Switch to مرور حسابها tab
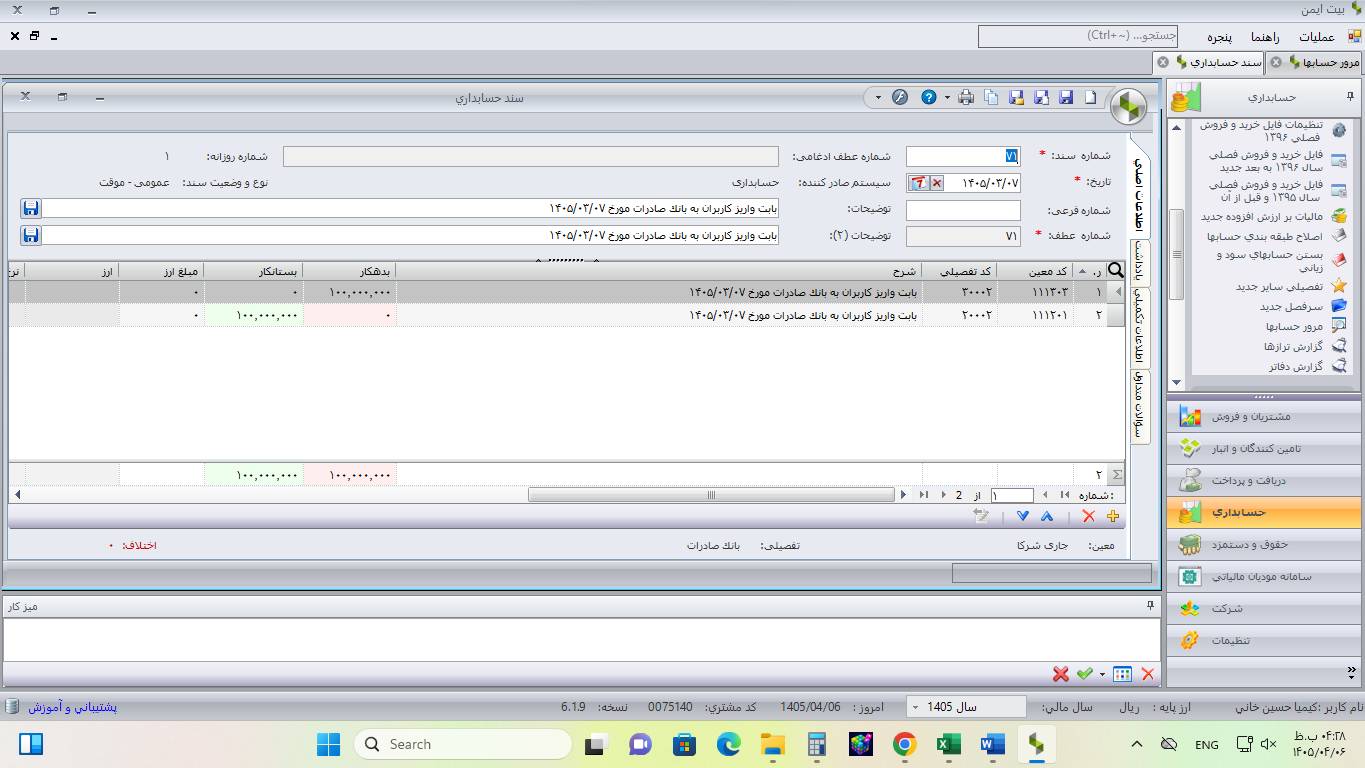This screenshot has height=768, width=1365. pyautogui.click(x=1316, y=62)
